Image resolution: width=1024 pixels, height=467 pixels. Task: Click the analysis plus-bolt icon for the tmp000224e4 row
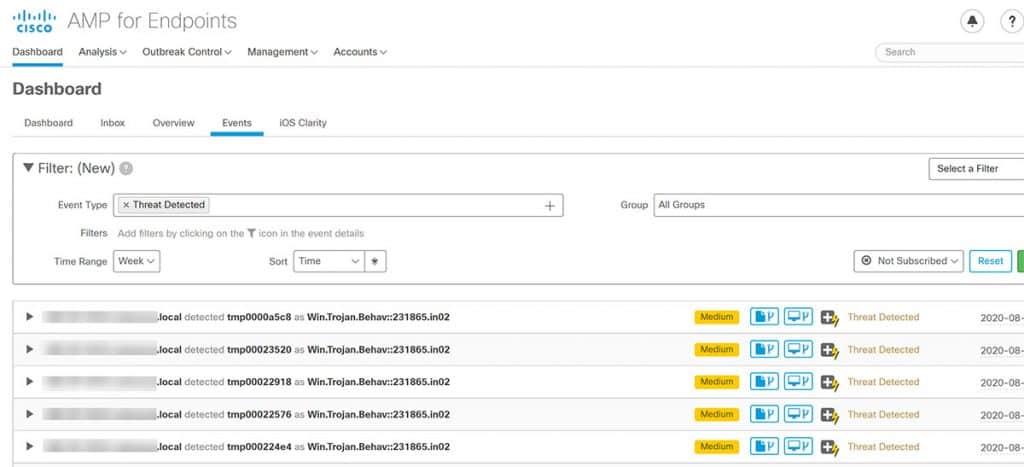click(x=829, y=447)
